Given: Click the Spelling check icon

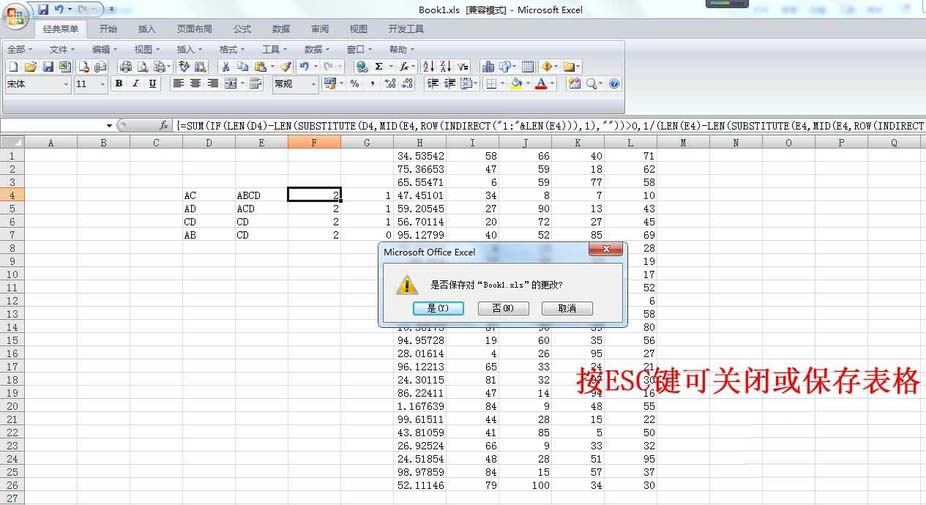Looking at the screenshot, I should [184, 66].
